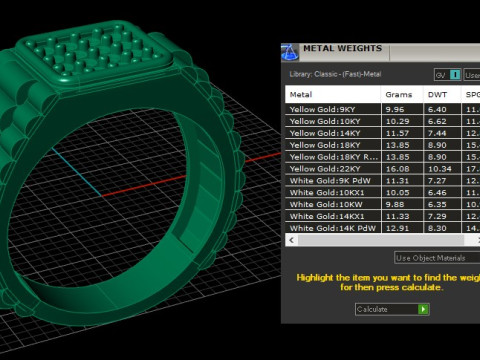480x360 pixels.
Task: Click the 6.40 DWT value
Action: [x=437, y=110]
